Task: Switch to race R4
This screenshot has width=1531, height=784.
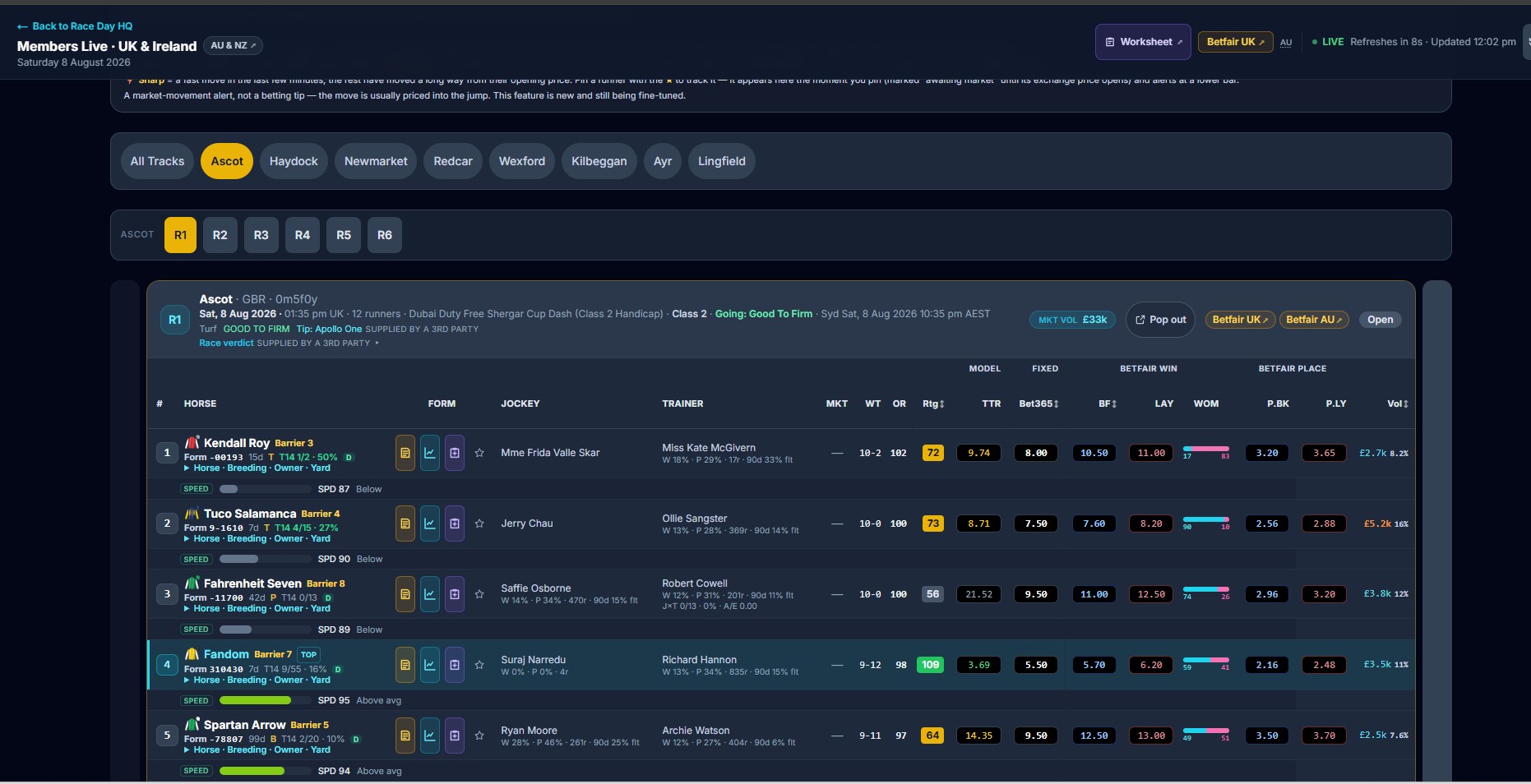Action: click(x=303, y=235)
